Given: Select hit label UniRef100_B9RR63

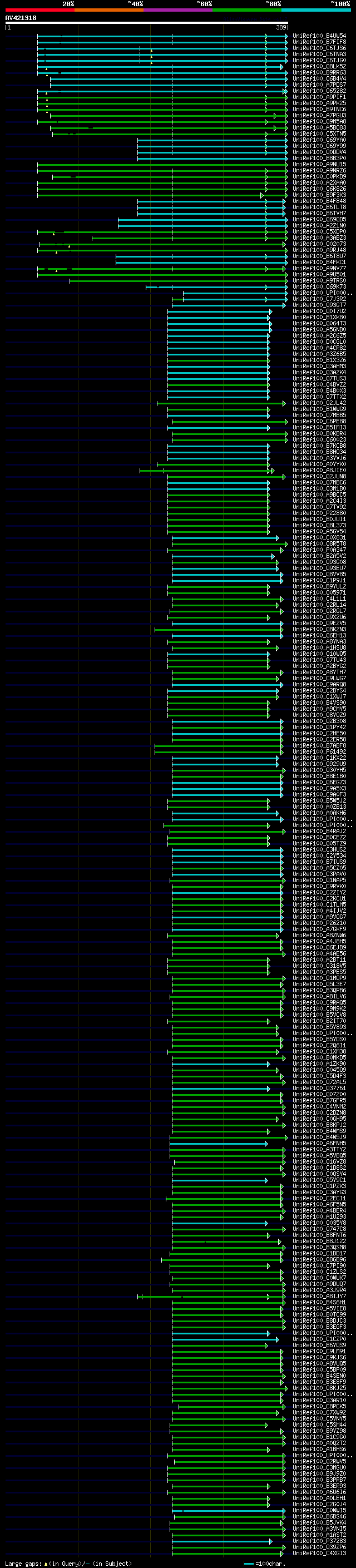Looking at the screenshot, I should 319,72.
